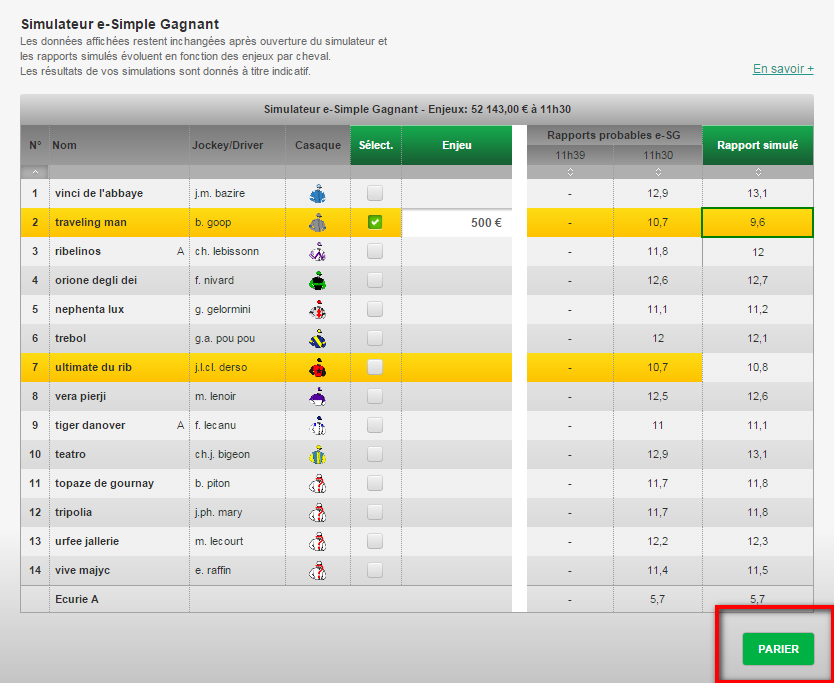Select the ribelinos checkbox
Screen dimensions: 834x683
coord(375,251)
